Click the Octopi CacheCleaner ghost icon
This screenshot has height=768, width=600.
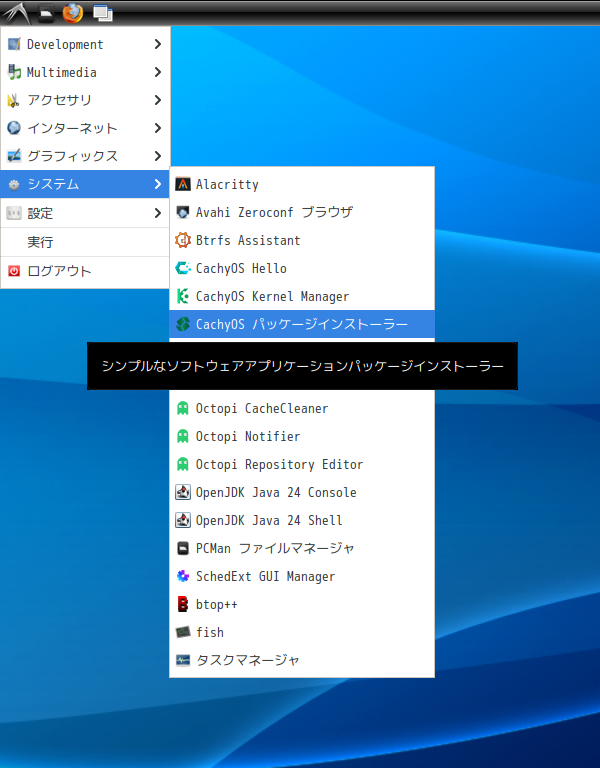(x=183, y=408)
